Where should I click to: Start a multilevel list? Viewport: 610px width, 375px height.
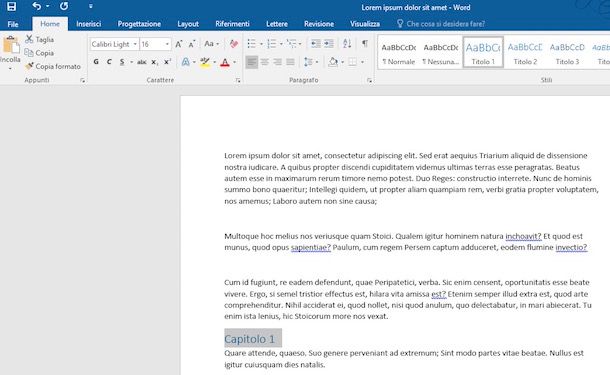click(x=291, y=44)
